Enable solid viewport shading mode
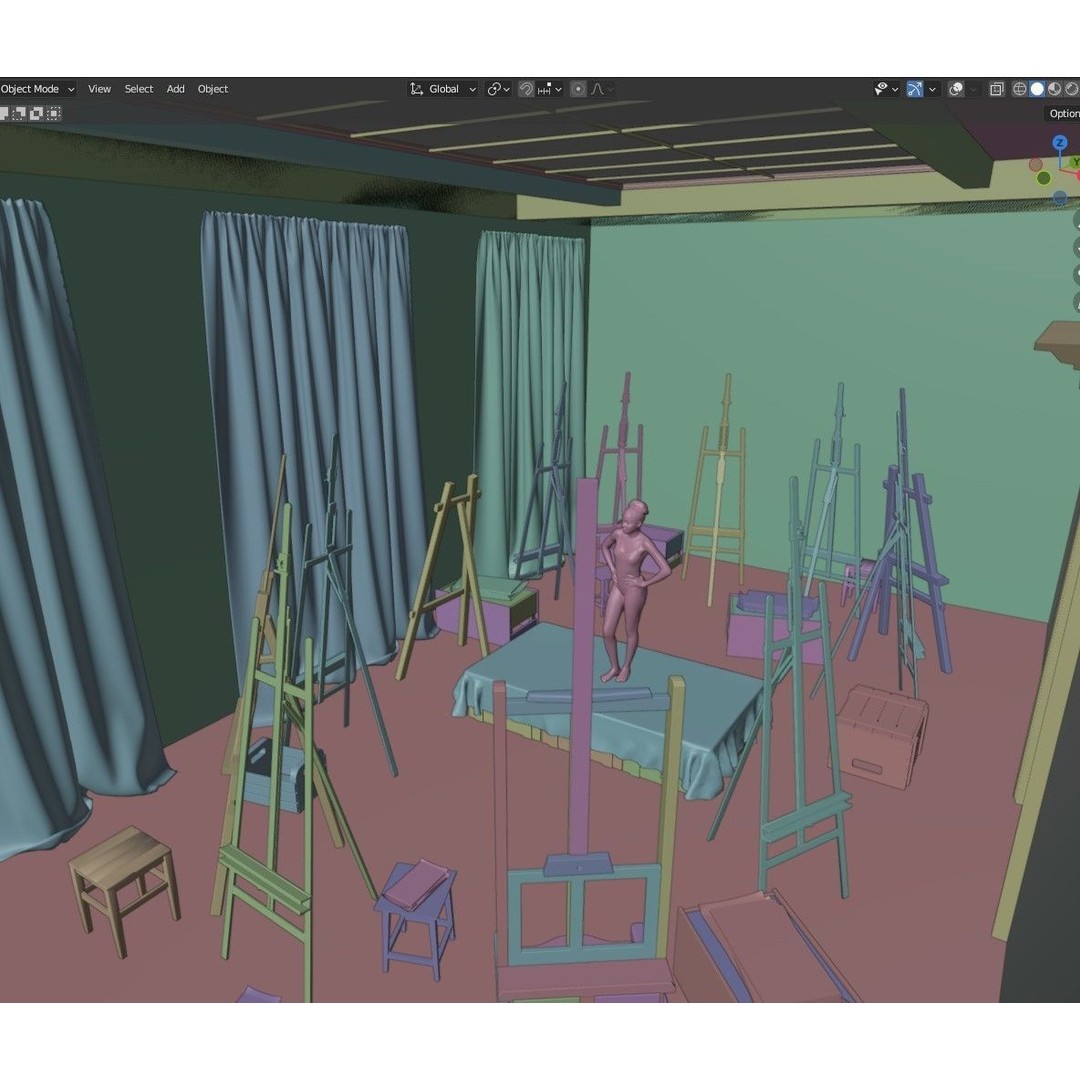1080x1080 pixels. coord(1036,88)
